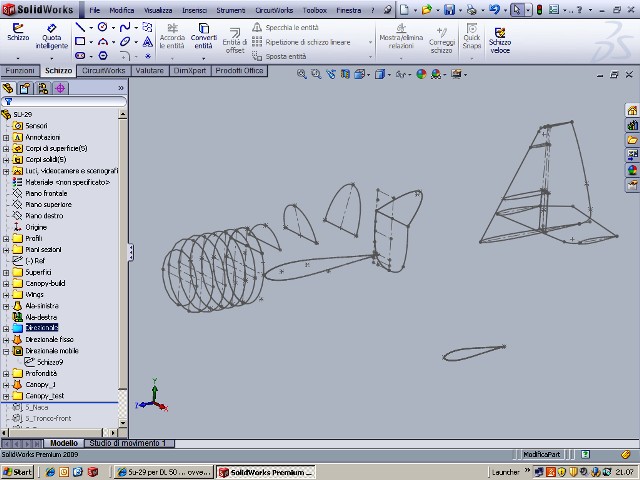
Task: Open the Strumenti menu
Action: tap(231, 9)
